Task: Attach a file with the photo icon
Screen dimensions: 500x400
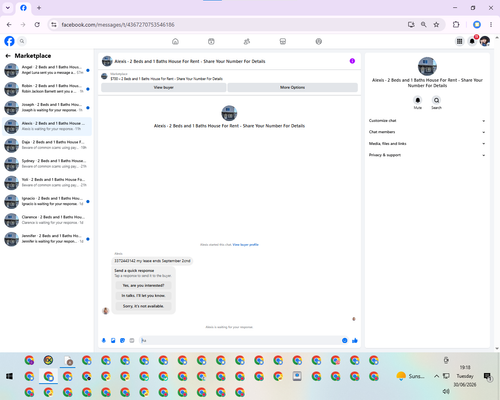Action: [113, 340]
